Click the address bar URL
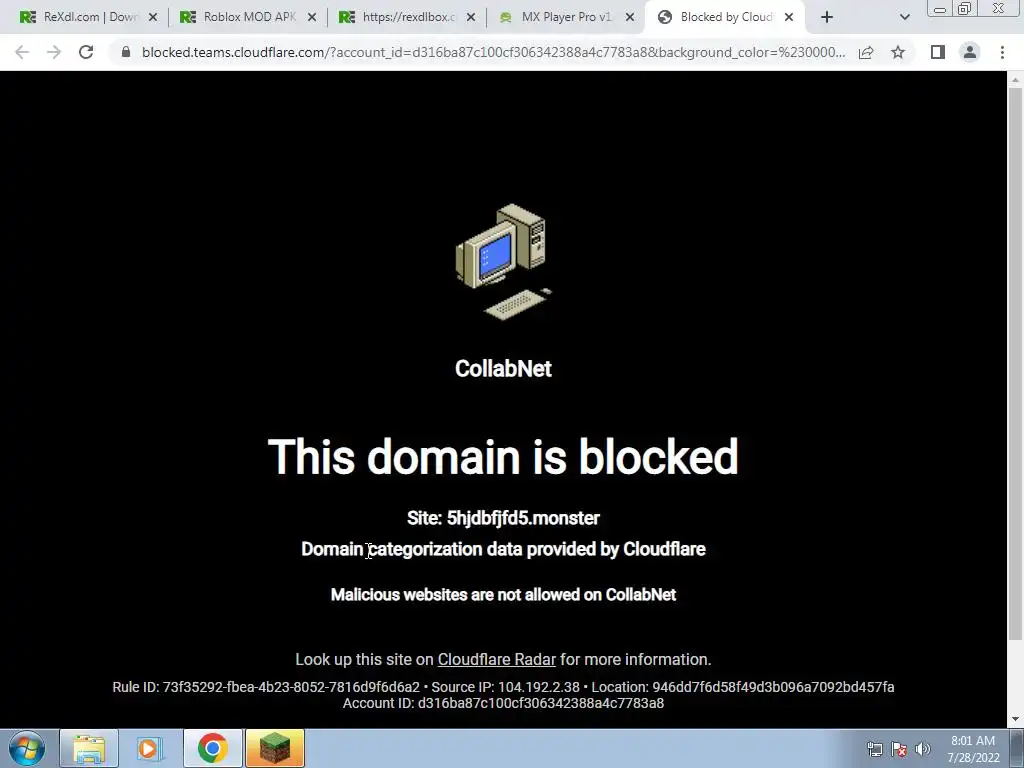 [493, 52]
